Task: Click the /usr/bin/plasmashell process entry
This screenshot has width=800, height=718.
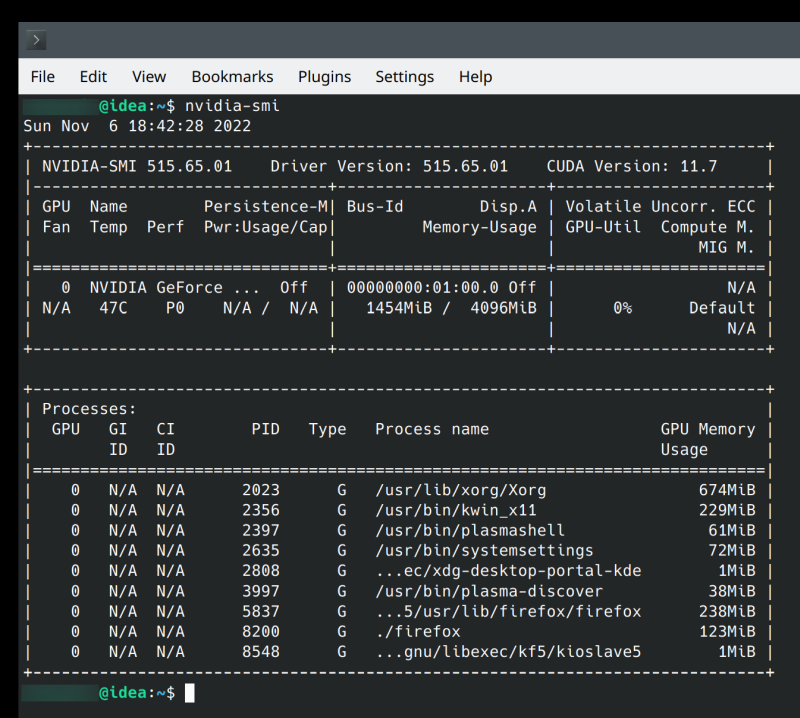Action: click(469, 530)
